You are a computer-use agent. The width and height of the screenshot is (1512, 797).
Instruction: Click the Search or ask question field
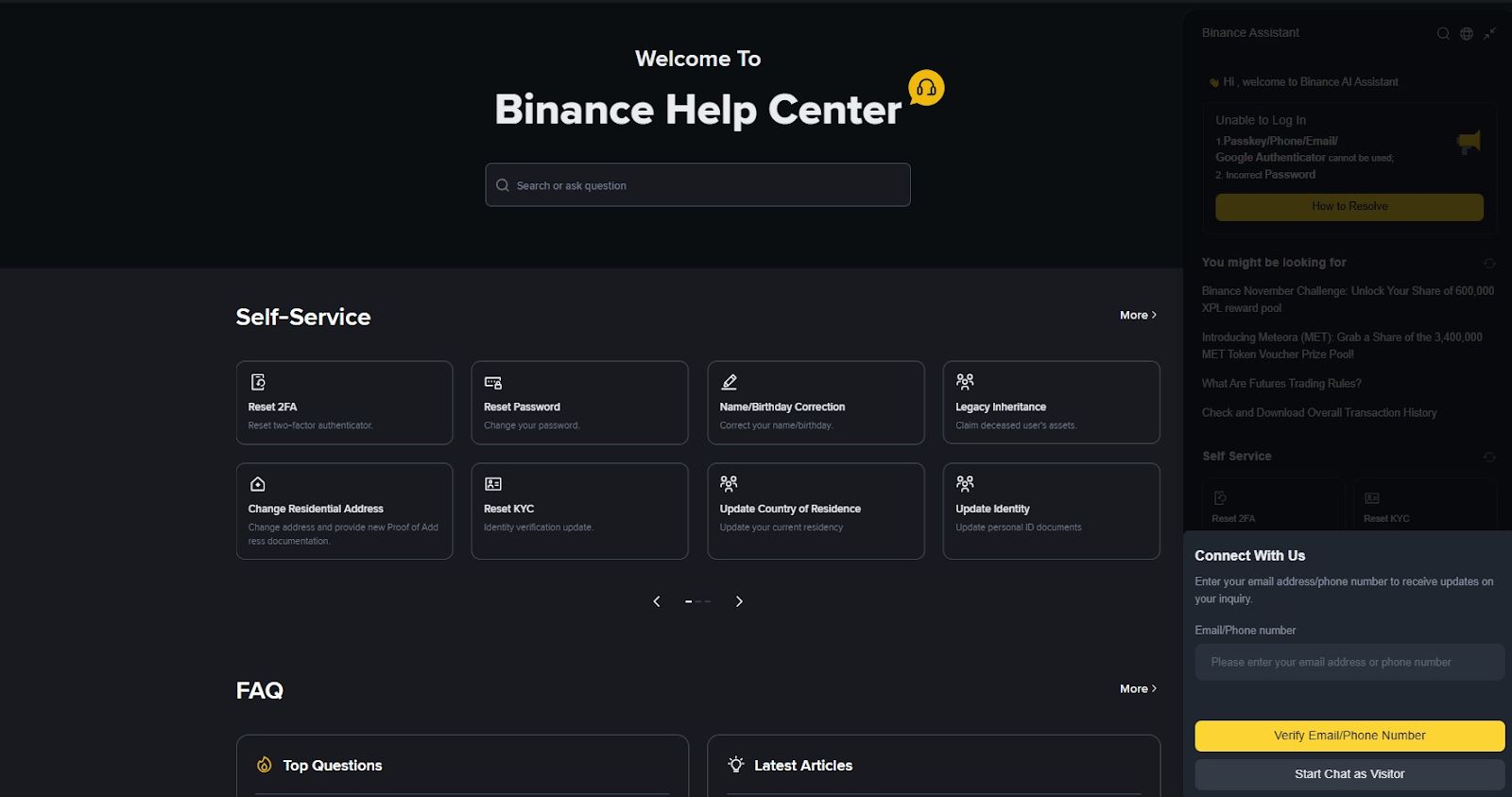(697, 184)
